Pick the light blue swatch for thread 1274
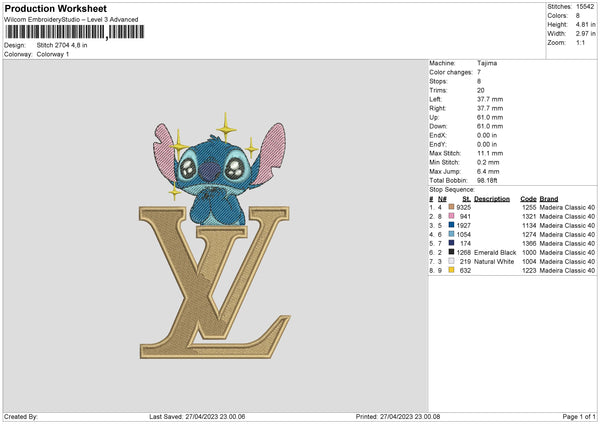This screenshot has width=600, height=424. click(451, 234)
